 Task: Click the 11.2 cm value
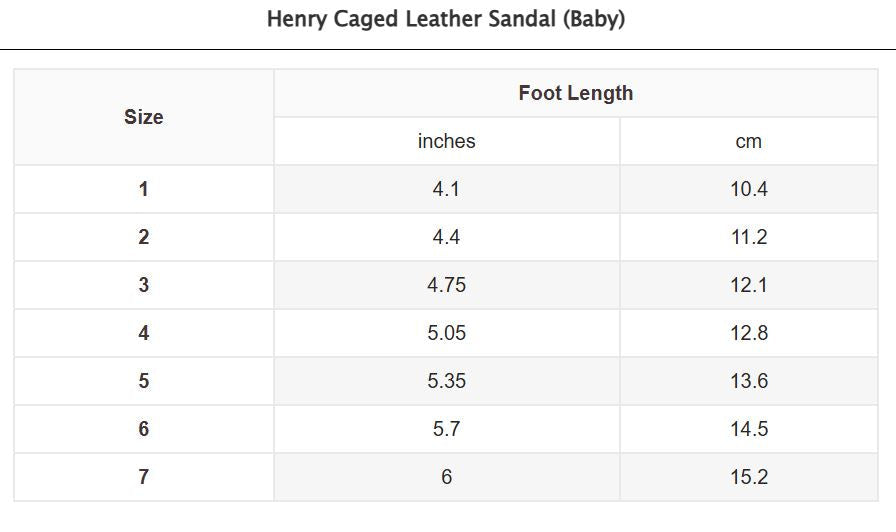point(748,237)
